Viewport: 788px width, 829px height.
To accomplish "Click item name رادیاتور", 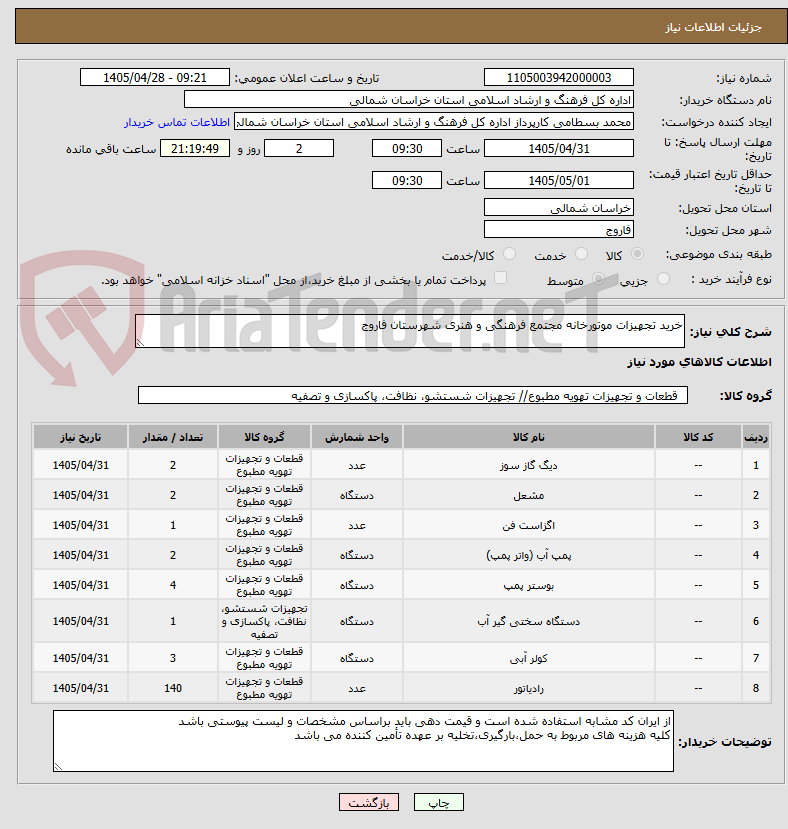I will tap(529, 689).
